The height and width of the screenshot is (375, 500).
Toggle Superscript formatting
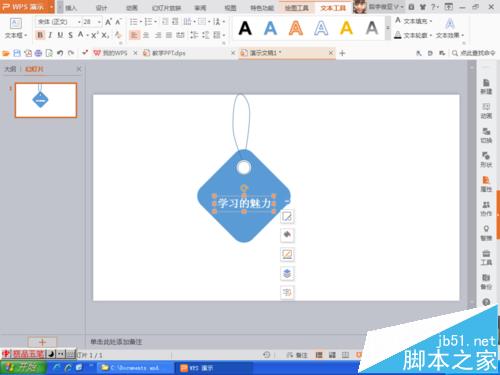(95, 35)
